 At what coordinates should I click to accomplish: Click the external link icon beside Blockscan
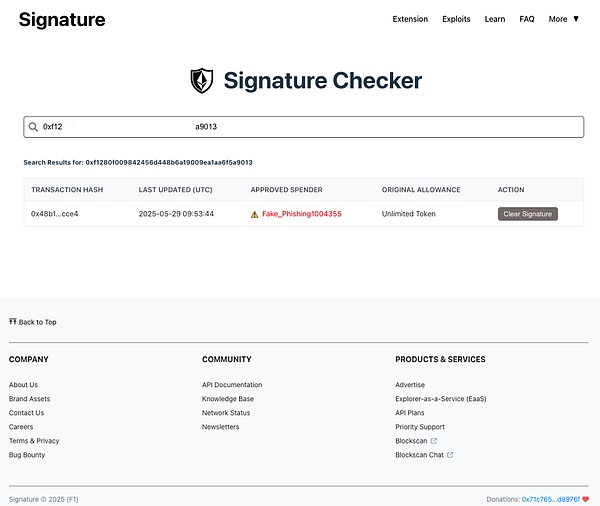coord(433,441)
